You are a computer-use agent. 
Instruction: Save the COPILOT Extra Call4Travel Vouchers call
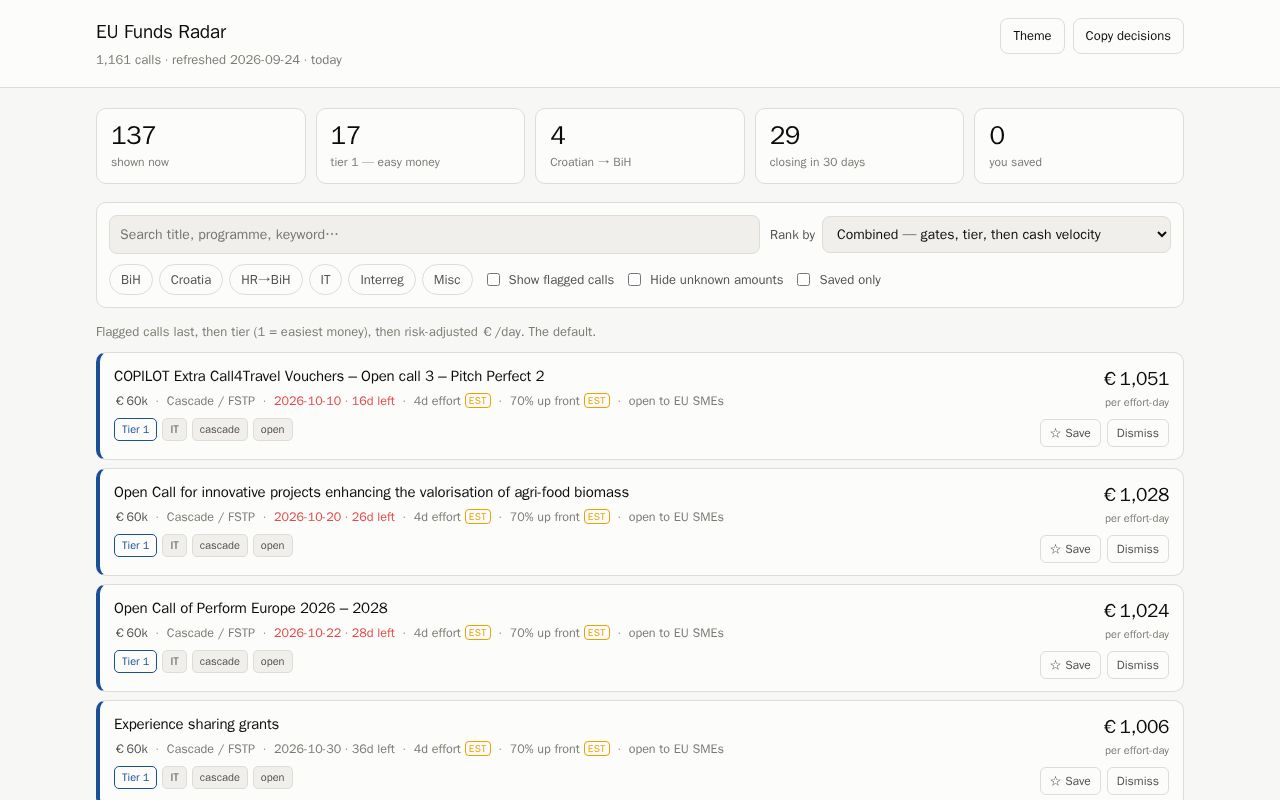(x=1070, y=433)
